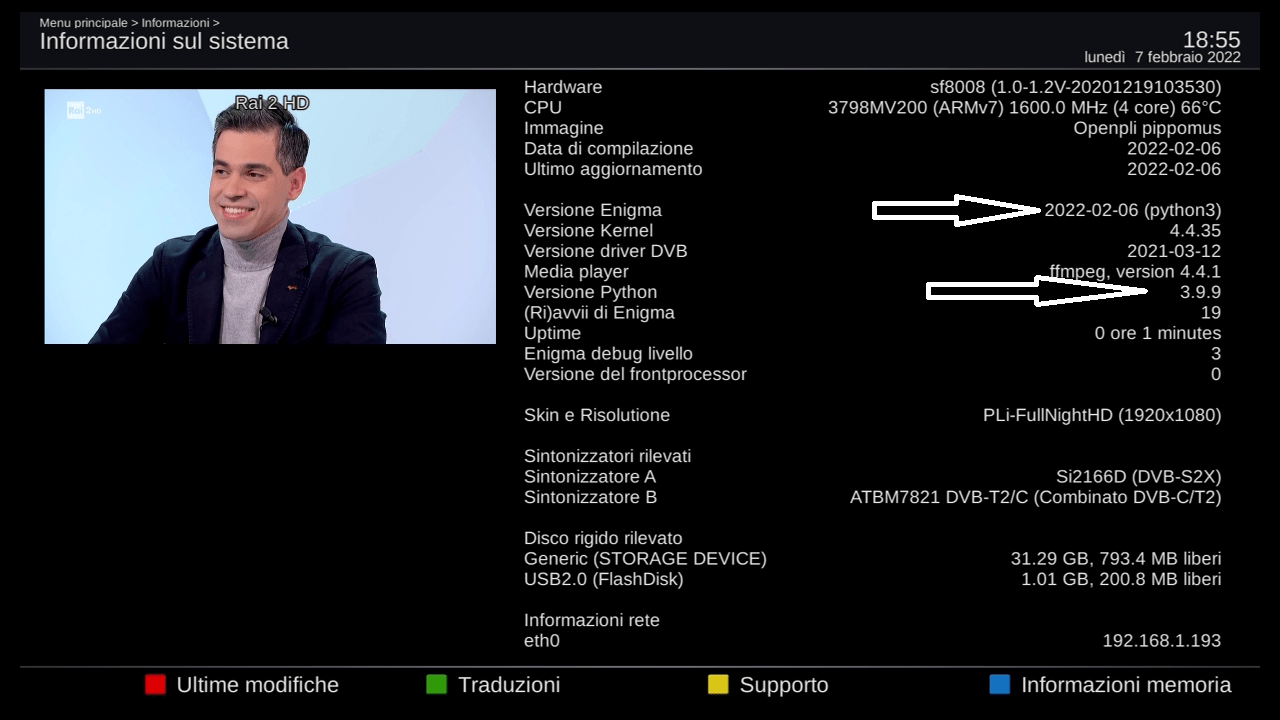Select the Sintonizzatori rilevati heading

pyautogui.click(x=608, y=456)
